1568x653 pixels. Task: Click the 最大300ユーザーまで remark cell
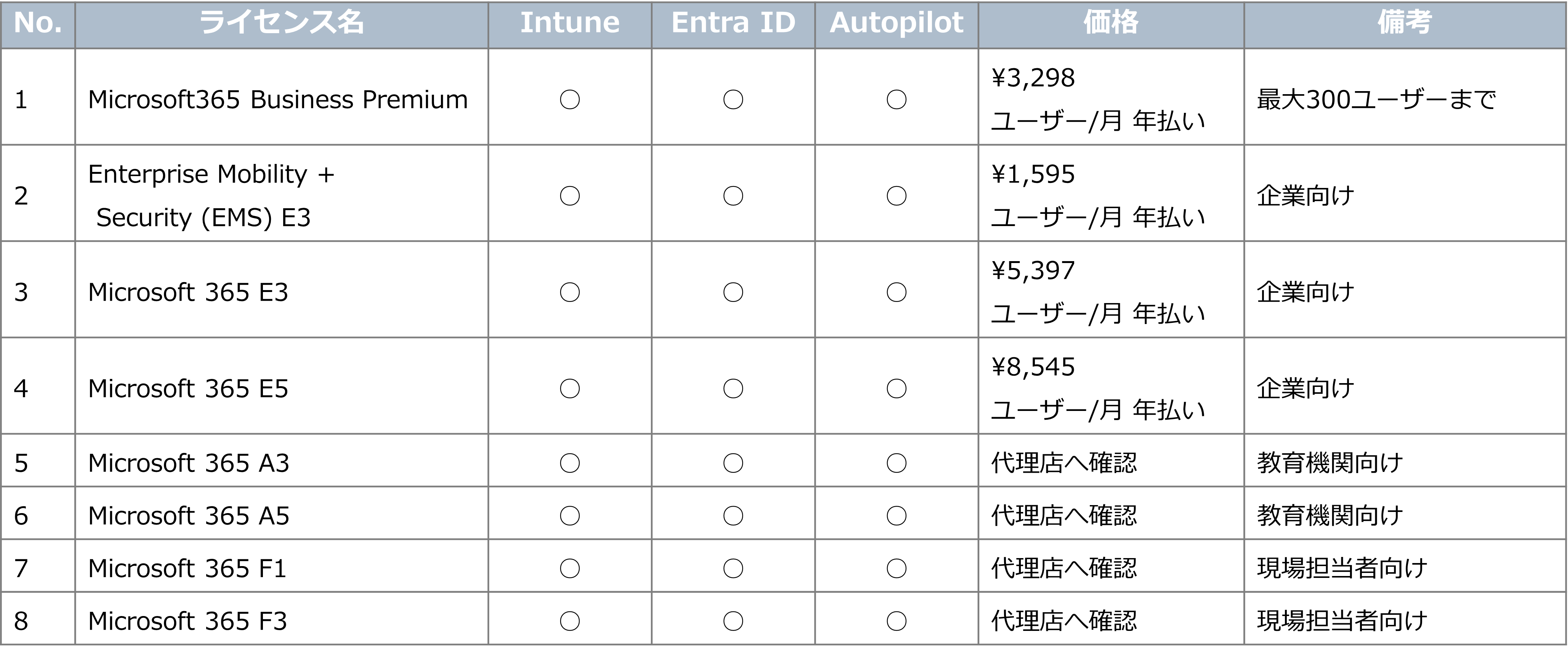1376,99
